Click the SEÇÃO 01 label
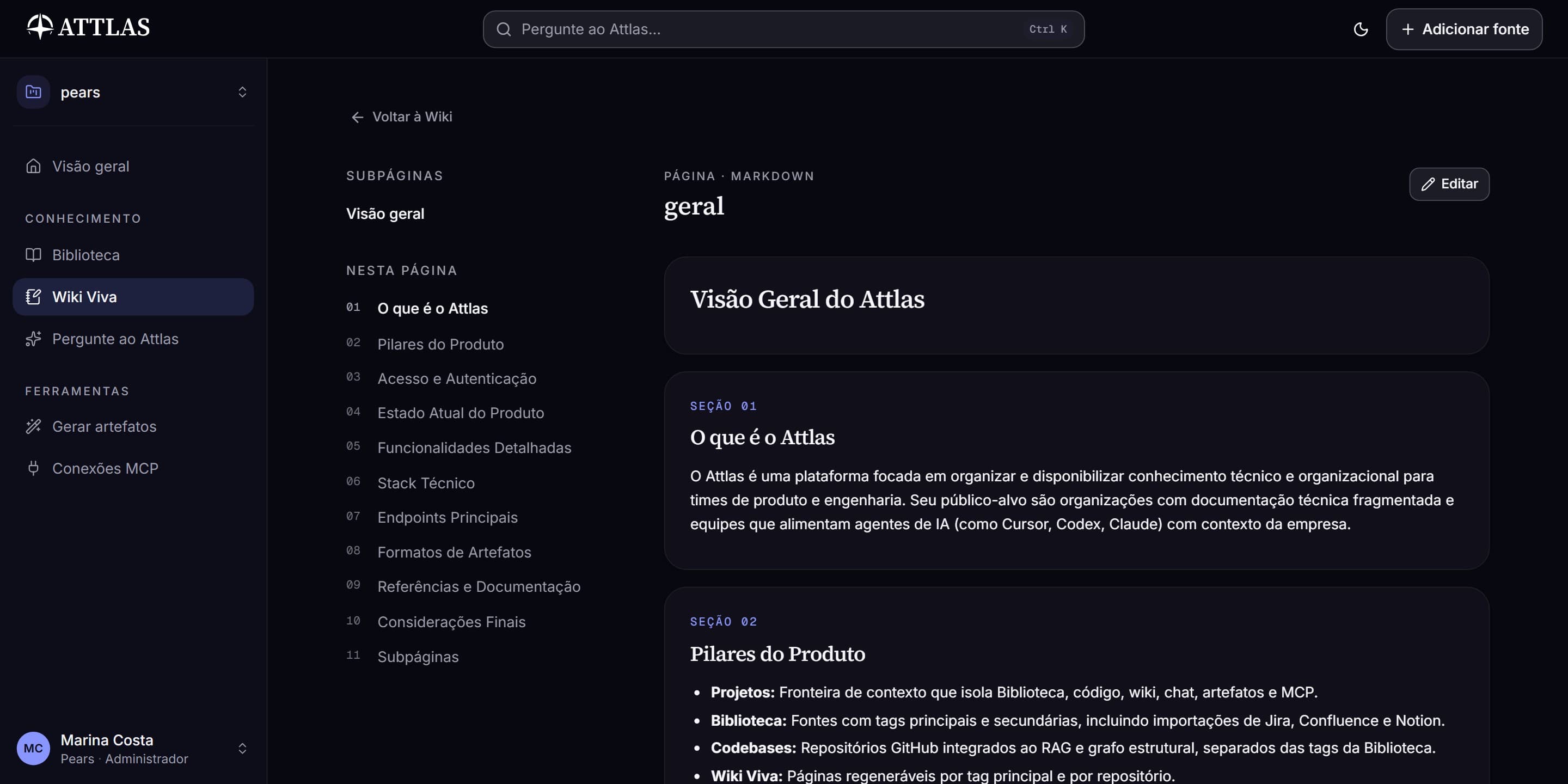The height and width of the screenshot is (784, 1568). click(723, 406)
